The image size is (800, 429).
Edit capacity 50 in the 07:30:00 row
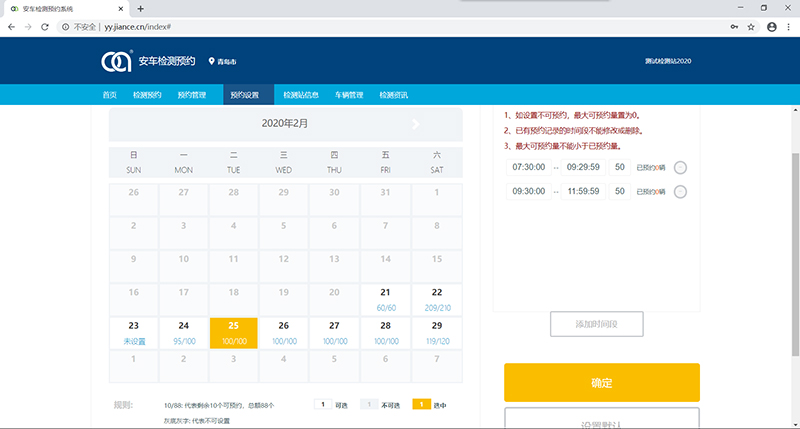point(620,167)
